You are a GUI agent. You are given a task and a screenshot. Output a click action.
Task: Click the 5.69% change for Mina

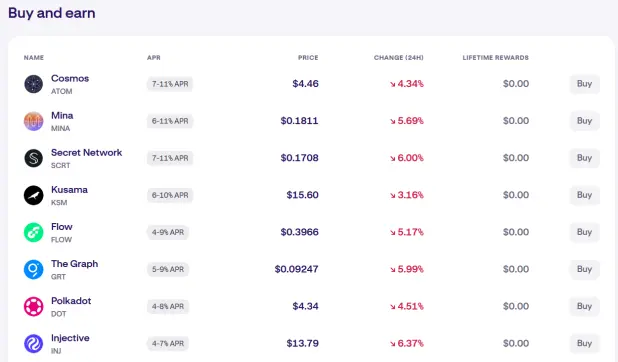click(x=407, y=121)
